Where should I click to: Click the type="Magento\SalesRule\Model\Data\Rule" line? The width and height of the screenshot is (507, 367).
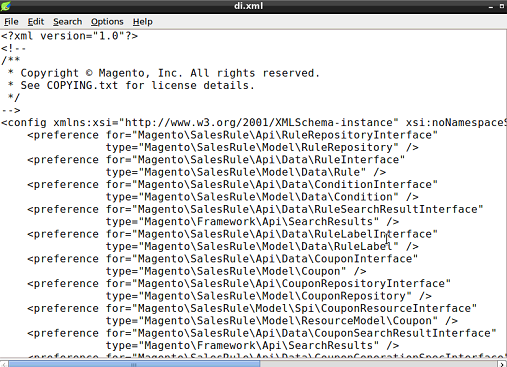coord(246,172)
